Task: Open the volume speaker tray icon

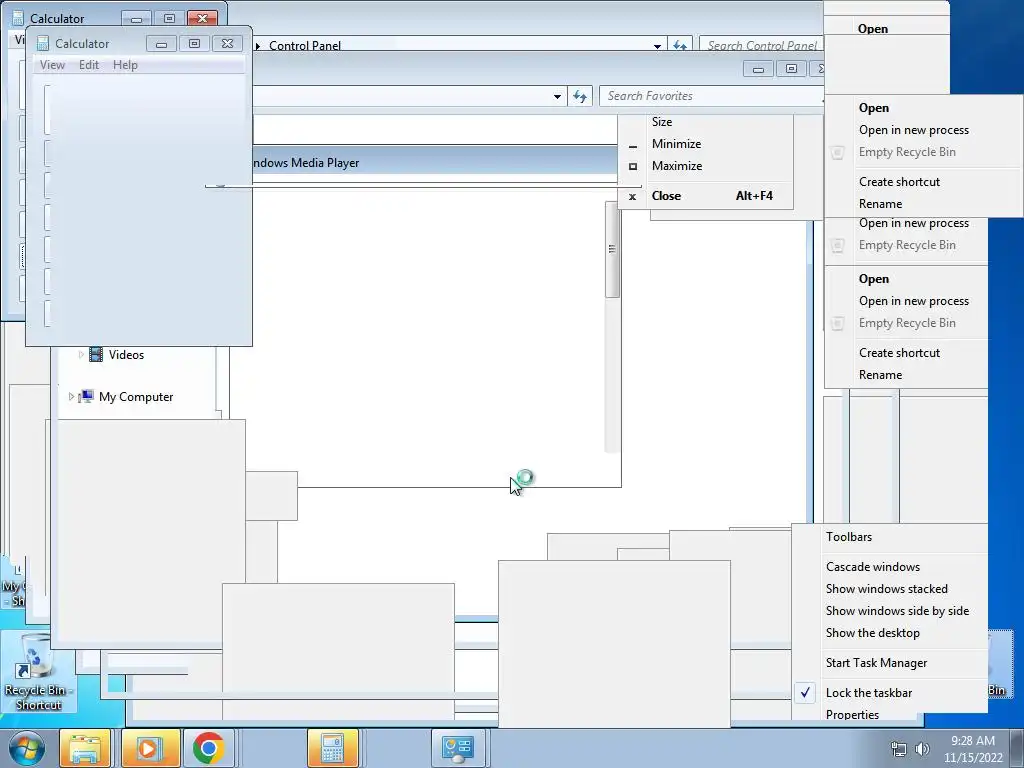Action: 922,749
